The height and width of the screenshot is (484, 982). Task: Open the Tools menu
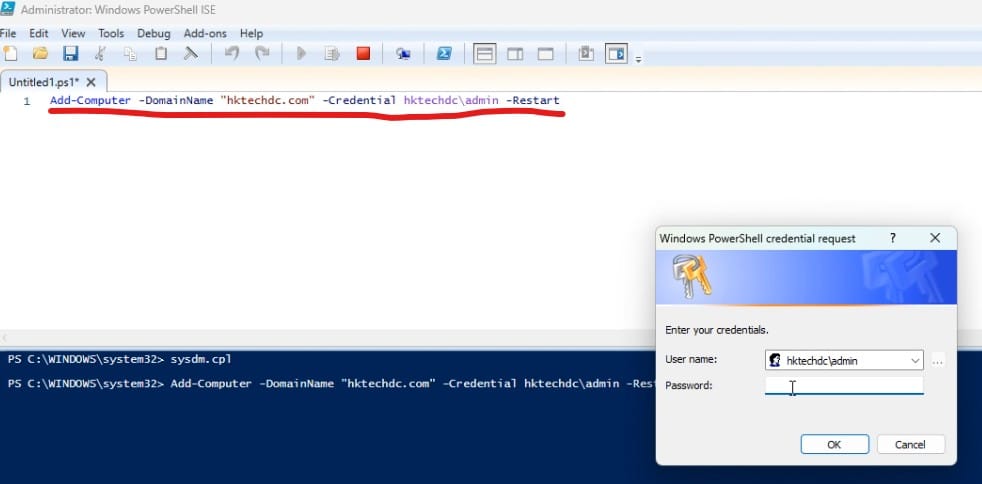coord(111,33)
